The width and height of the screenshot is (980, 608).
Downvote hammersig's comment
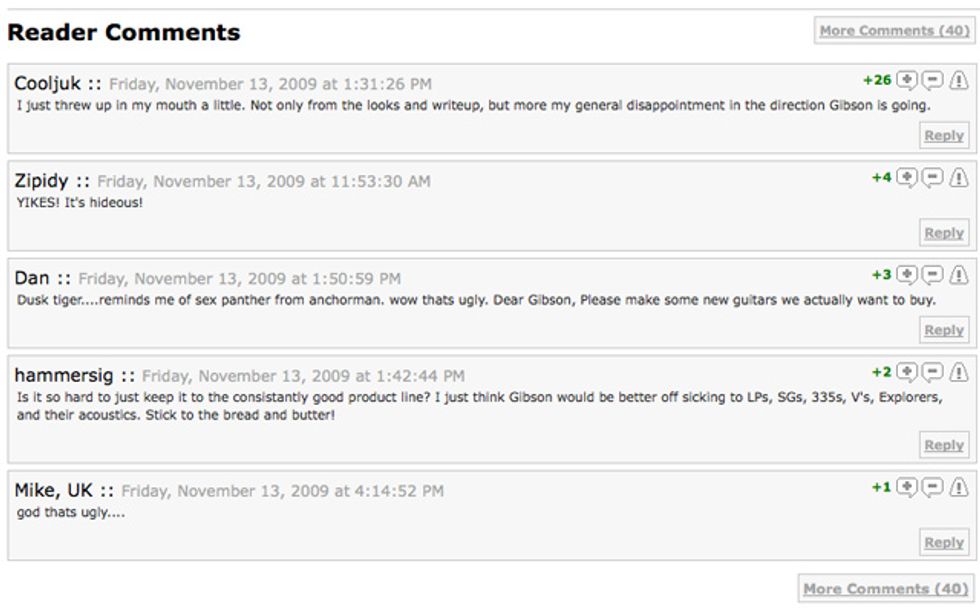[x=932, y=373]
